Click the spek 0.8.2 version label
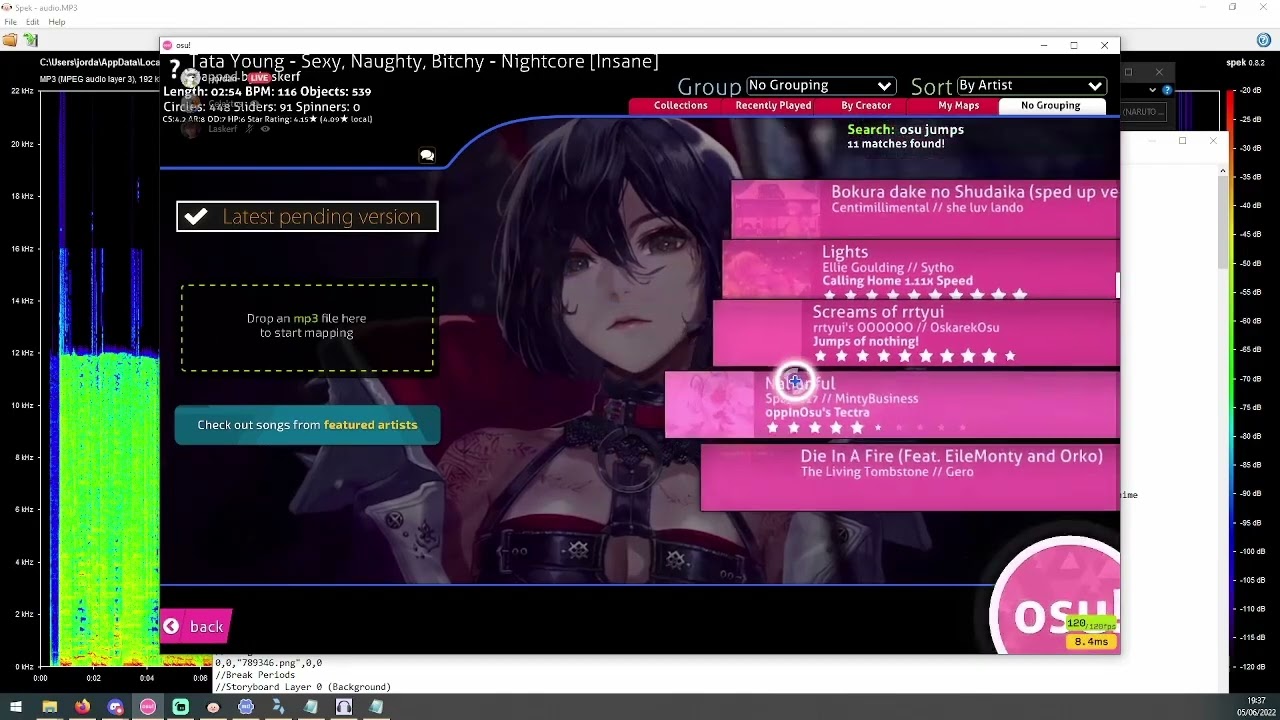Viewport: 1280px width, 720px height. pos(1246,62)
